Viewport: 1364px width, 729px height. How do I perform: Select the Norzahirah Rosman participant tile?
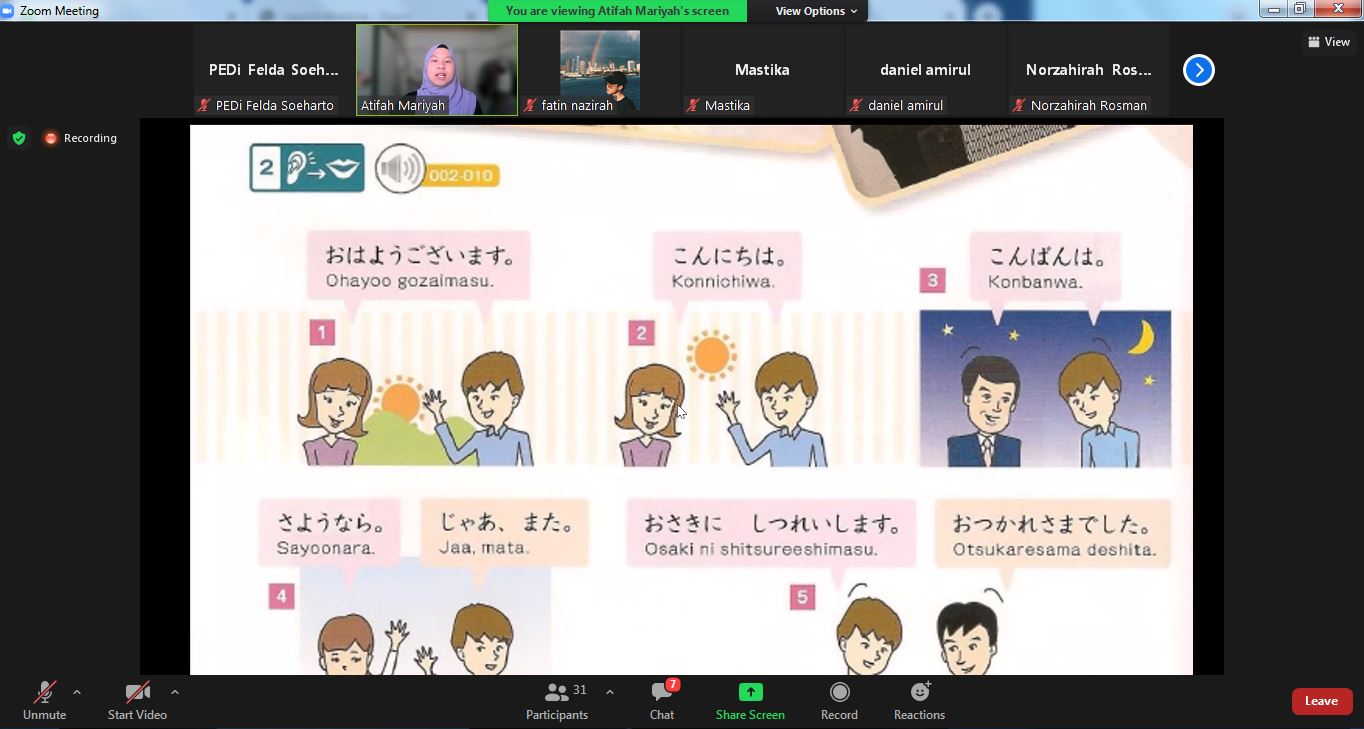tap(1088, 70)
